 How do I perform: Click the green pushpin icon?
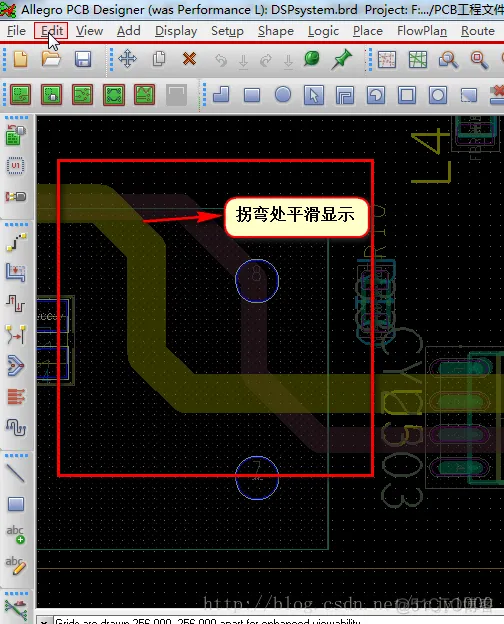point(342,59)
